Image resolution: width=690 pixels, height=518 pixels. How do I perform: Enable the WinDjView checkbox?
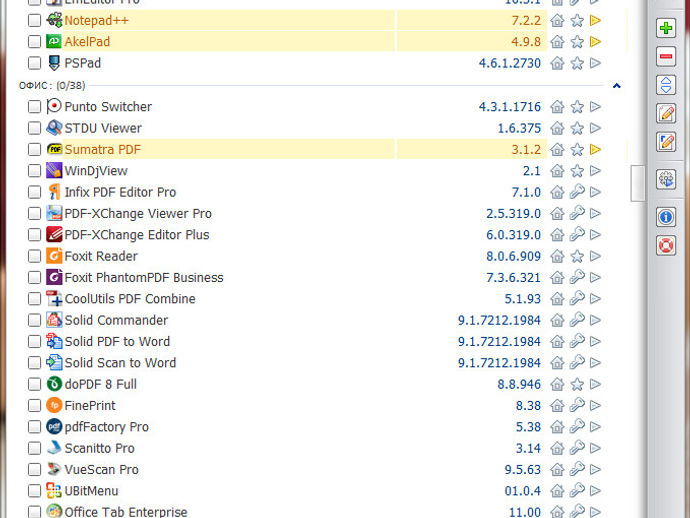[x=34, y=171]
